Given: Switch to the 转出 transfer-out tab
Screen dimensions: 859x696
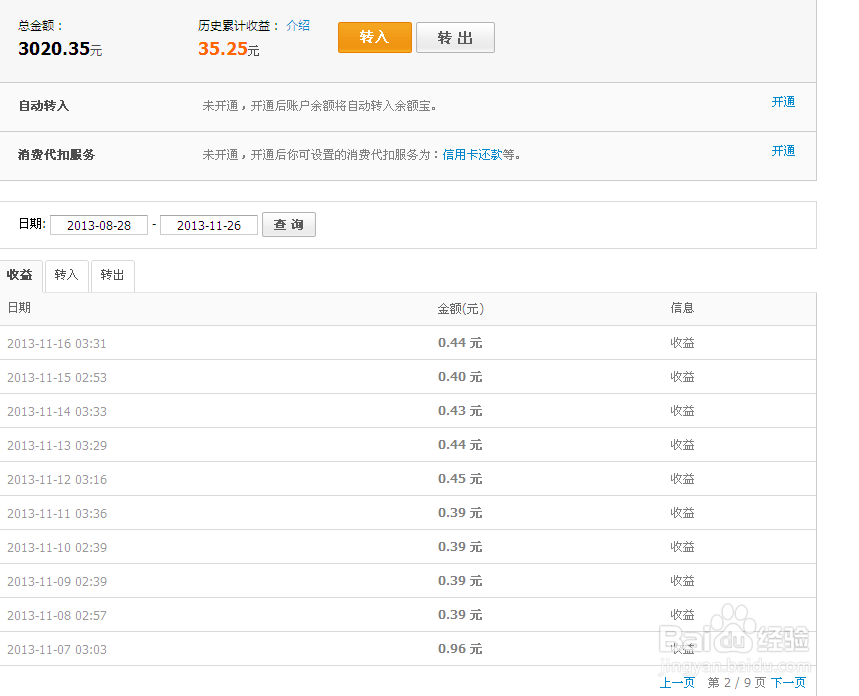Looking at the screenshot, I should pyautogui.click(x=112, y=275).
